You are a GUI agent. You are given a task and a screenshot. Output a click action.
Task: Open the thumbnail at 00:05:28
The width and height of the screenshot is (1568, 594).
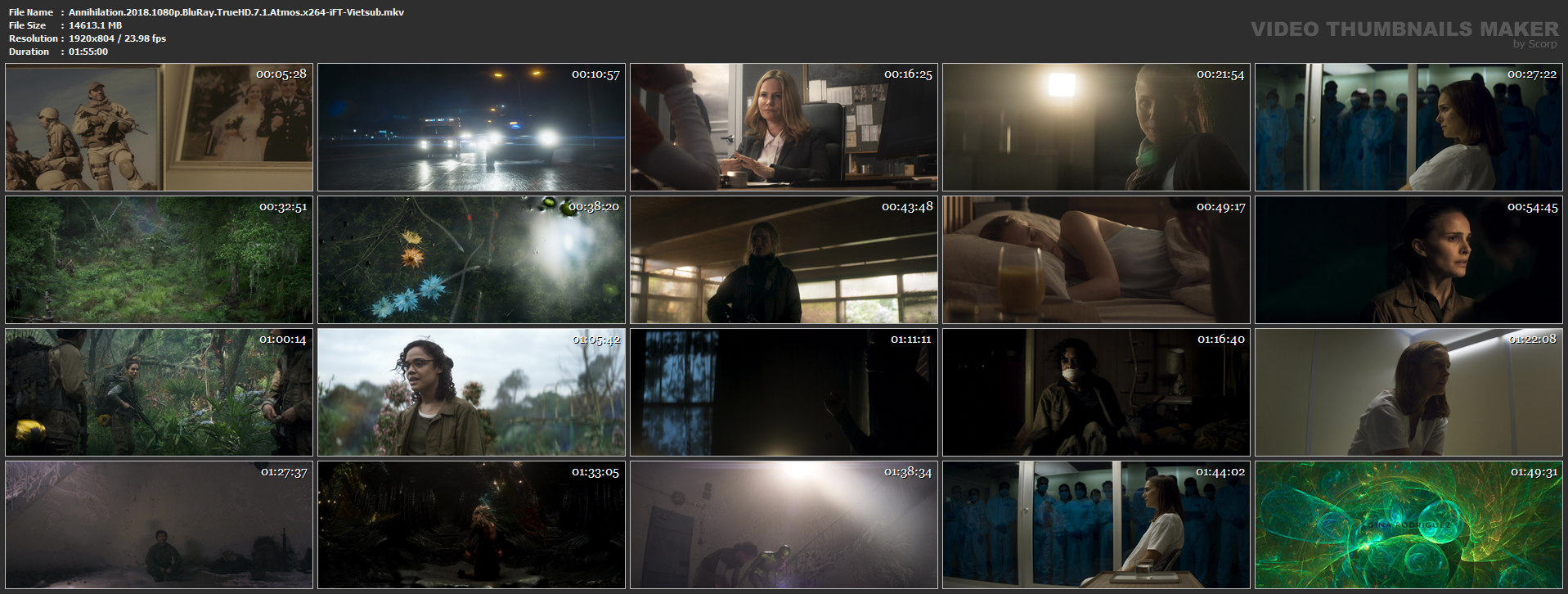159,128
